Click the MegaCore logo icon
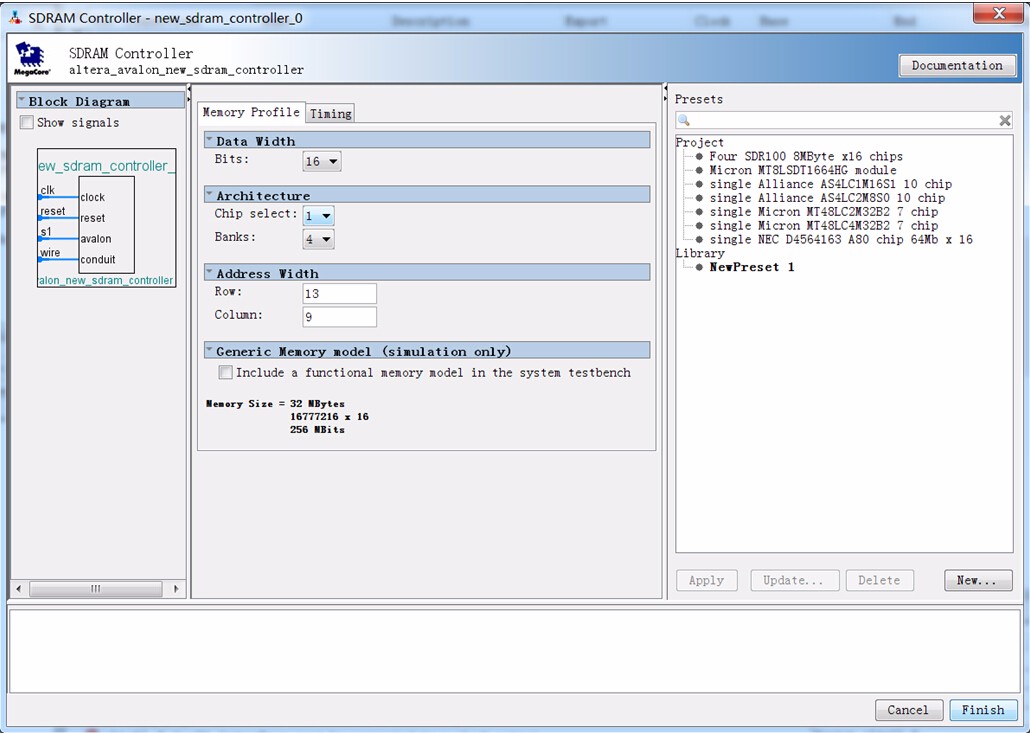The width and height of the screenshot is (1030, 733). (32, 59)
